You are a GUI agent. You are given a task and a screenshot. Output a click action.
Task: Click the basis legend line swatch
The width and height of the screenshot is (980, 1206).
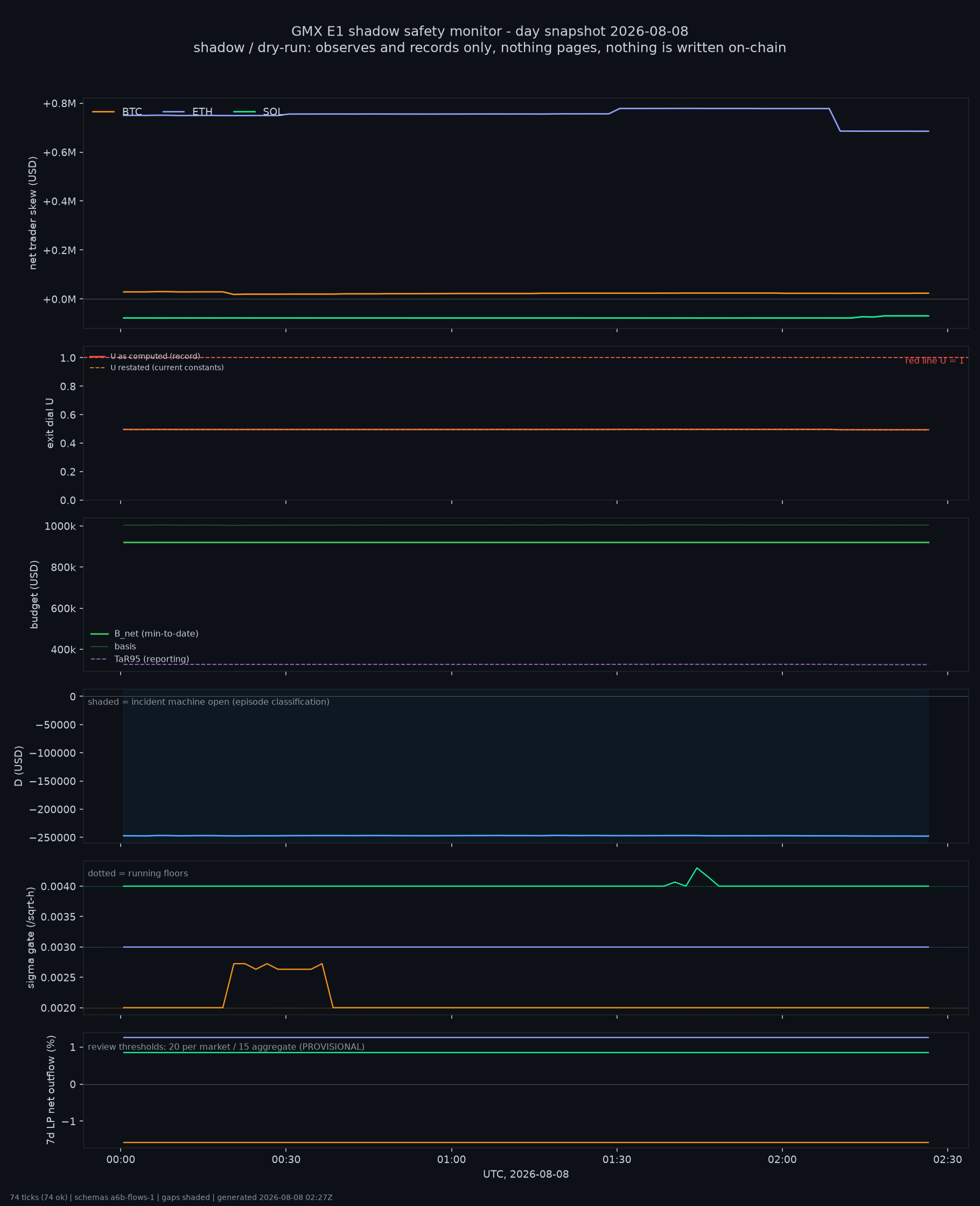tap(100, 647)
